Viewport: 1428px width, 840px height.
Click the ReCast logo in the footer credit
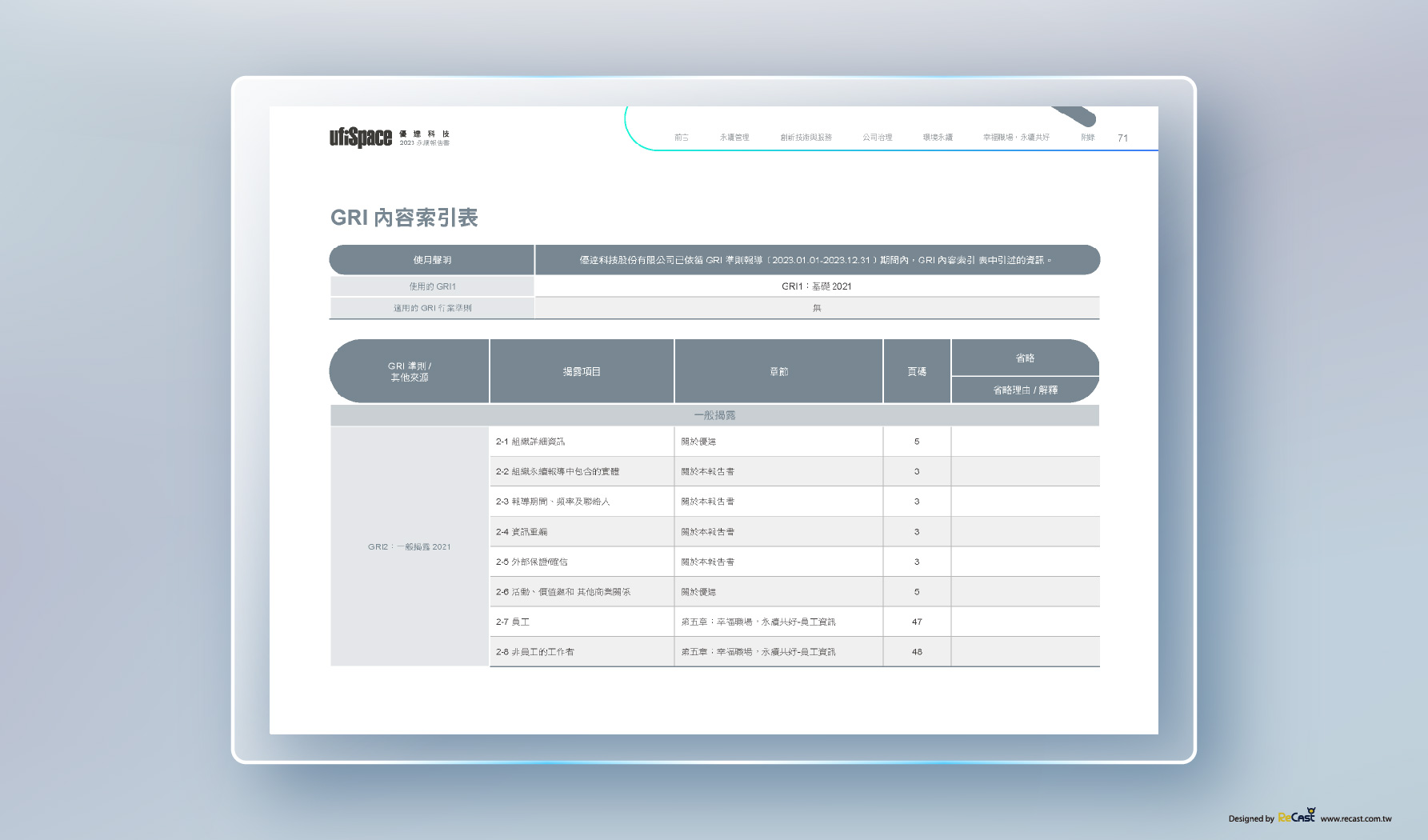pos(1297,816)
